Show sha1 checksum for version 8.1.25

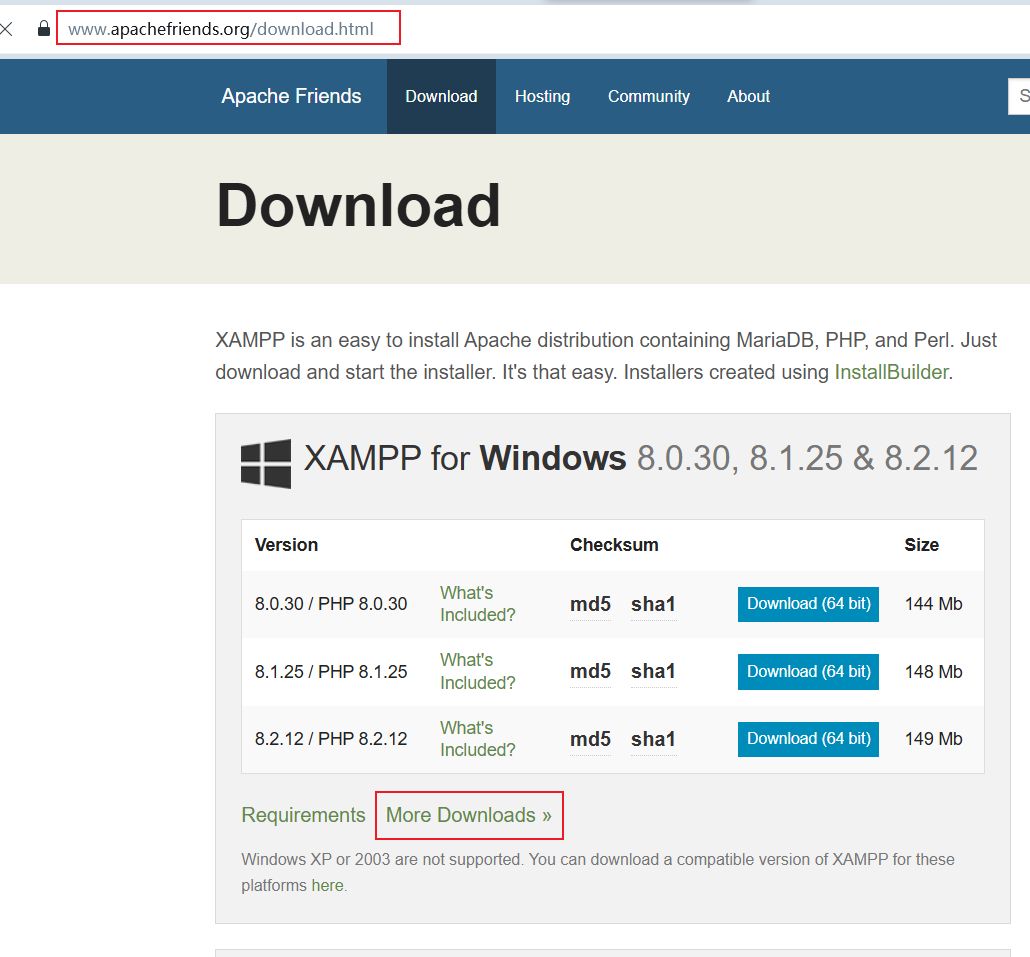tap(653, 671)
